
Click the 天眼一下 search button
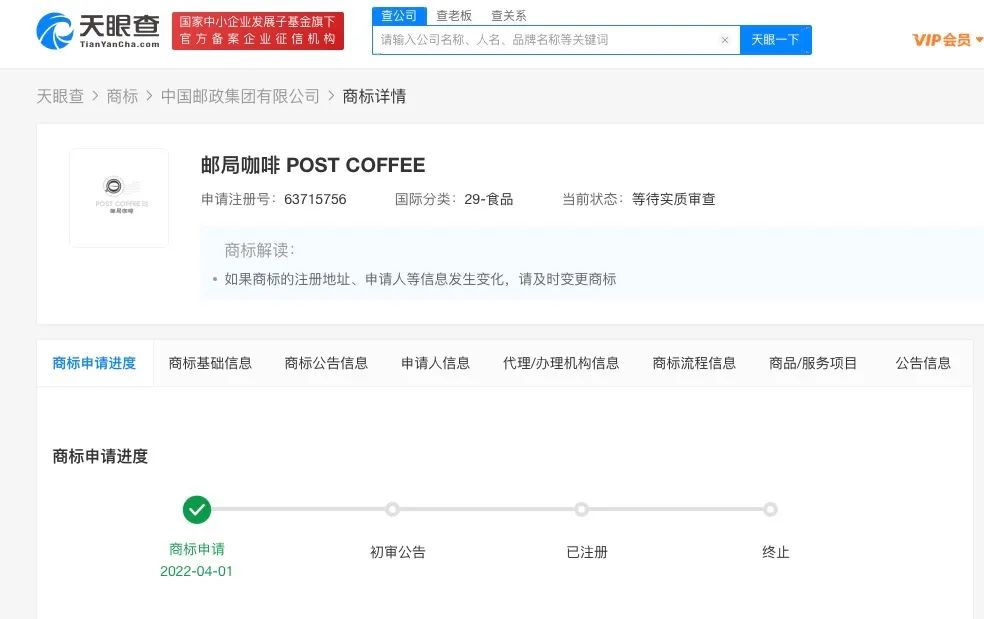(x=775, y=37)
